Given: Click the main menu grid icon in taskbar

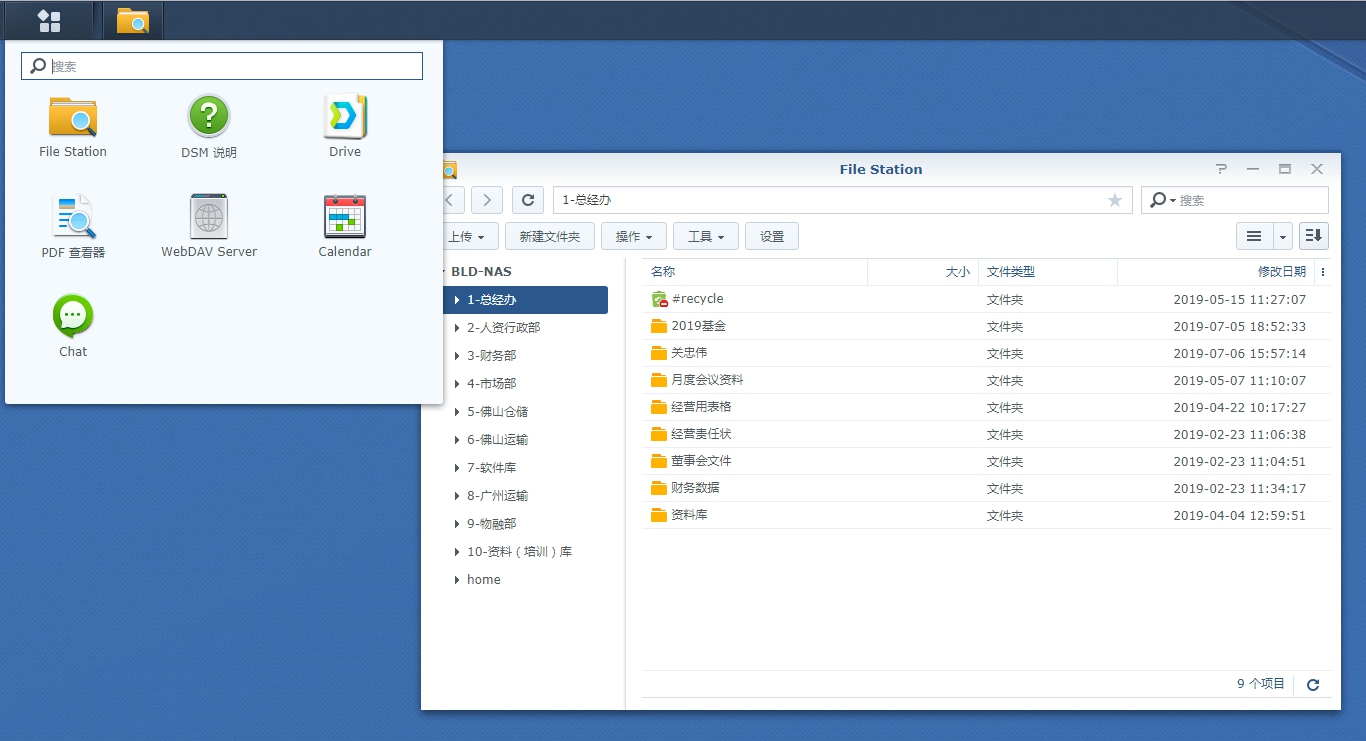Looking at the screenshot, I should [49, 21].
